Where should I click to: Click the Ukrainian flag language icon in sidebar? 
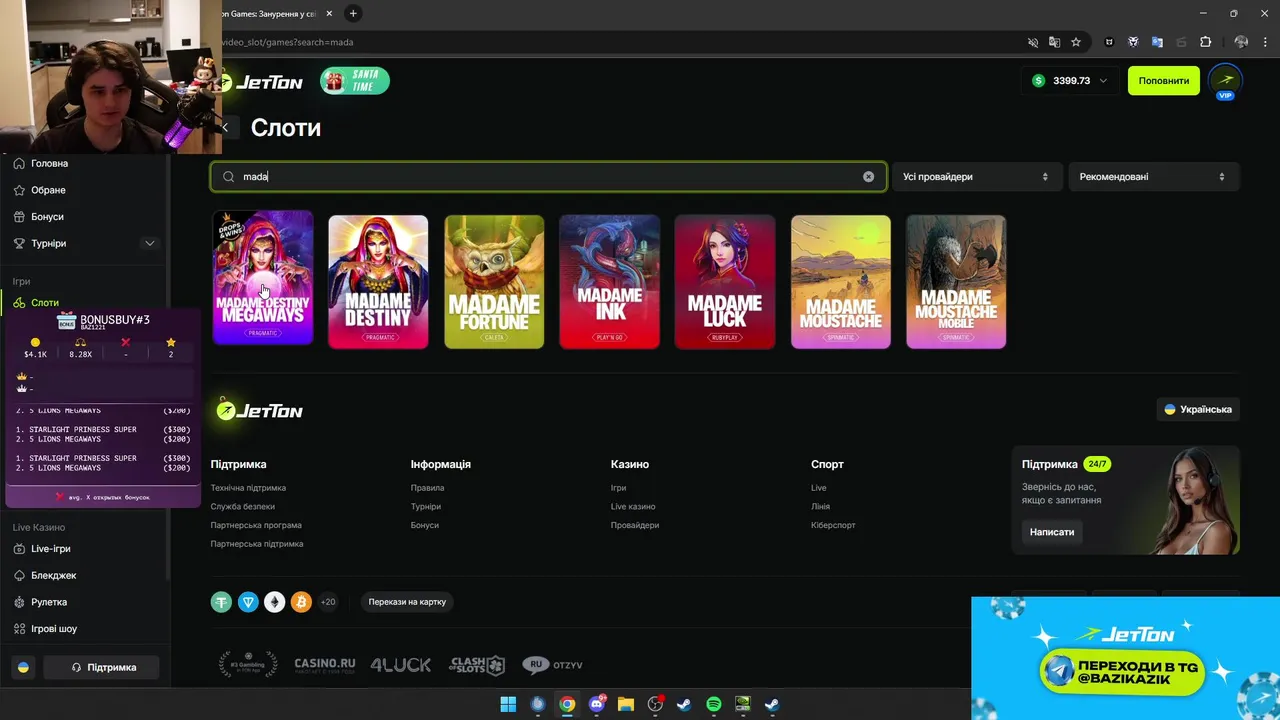tap(23, 667)
